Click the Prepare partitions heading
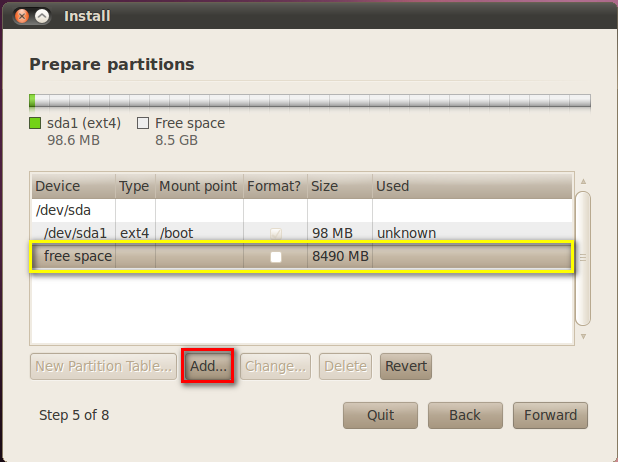618x462 pixels. pos(112,64)
